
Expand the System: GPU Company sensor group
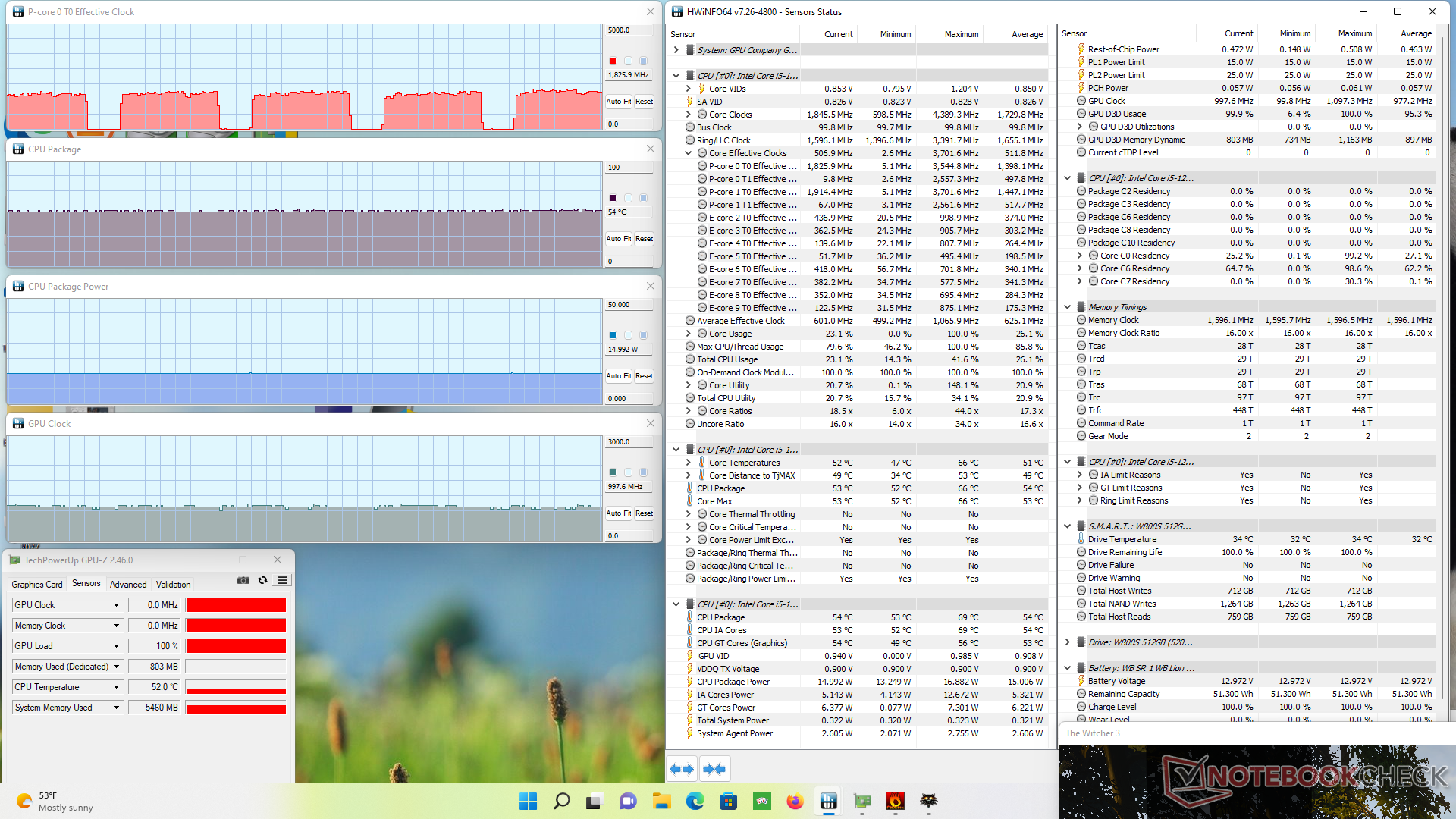pos(676,50)
